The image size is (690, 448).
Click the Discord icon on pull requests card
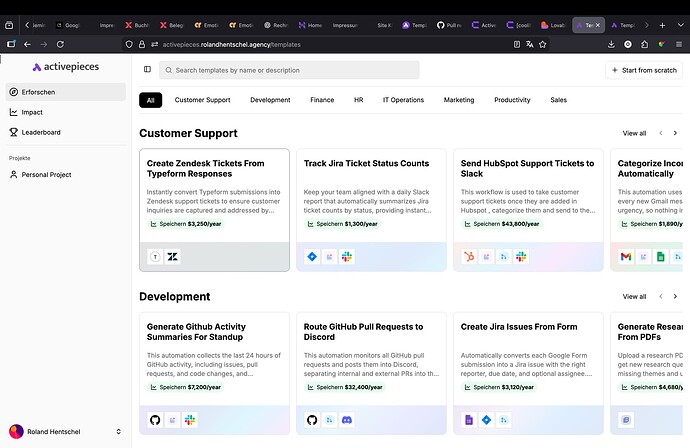tap(346, 420)
